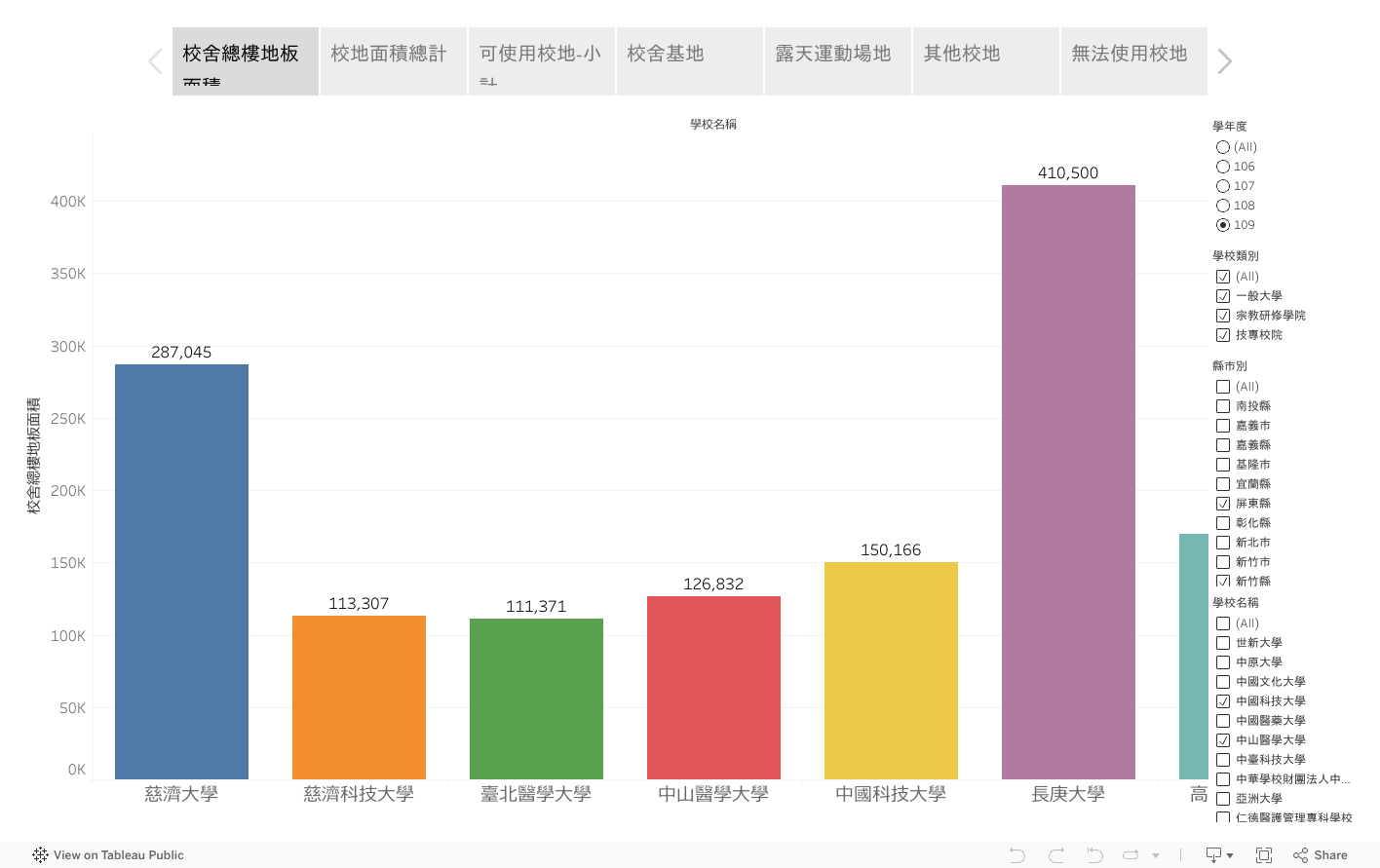Click the Redo icon in bottom toolbar
Viewport: 1380px width, 868px height.
[x=1056, y=855]
